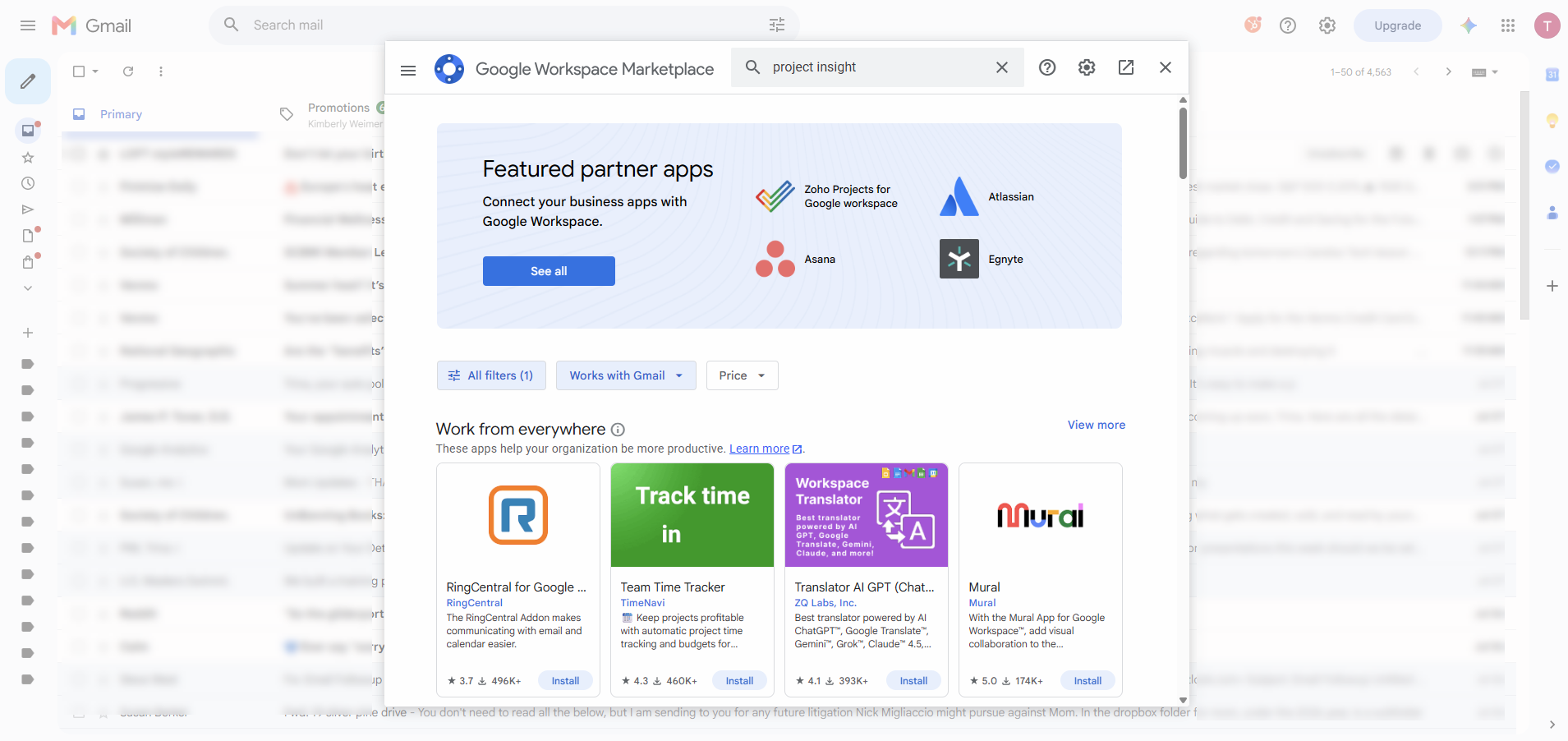Screen dimensions: 1568x741
Task: Open Gmail search options filter icon
Action: (777, 25)
